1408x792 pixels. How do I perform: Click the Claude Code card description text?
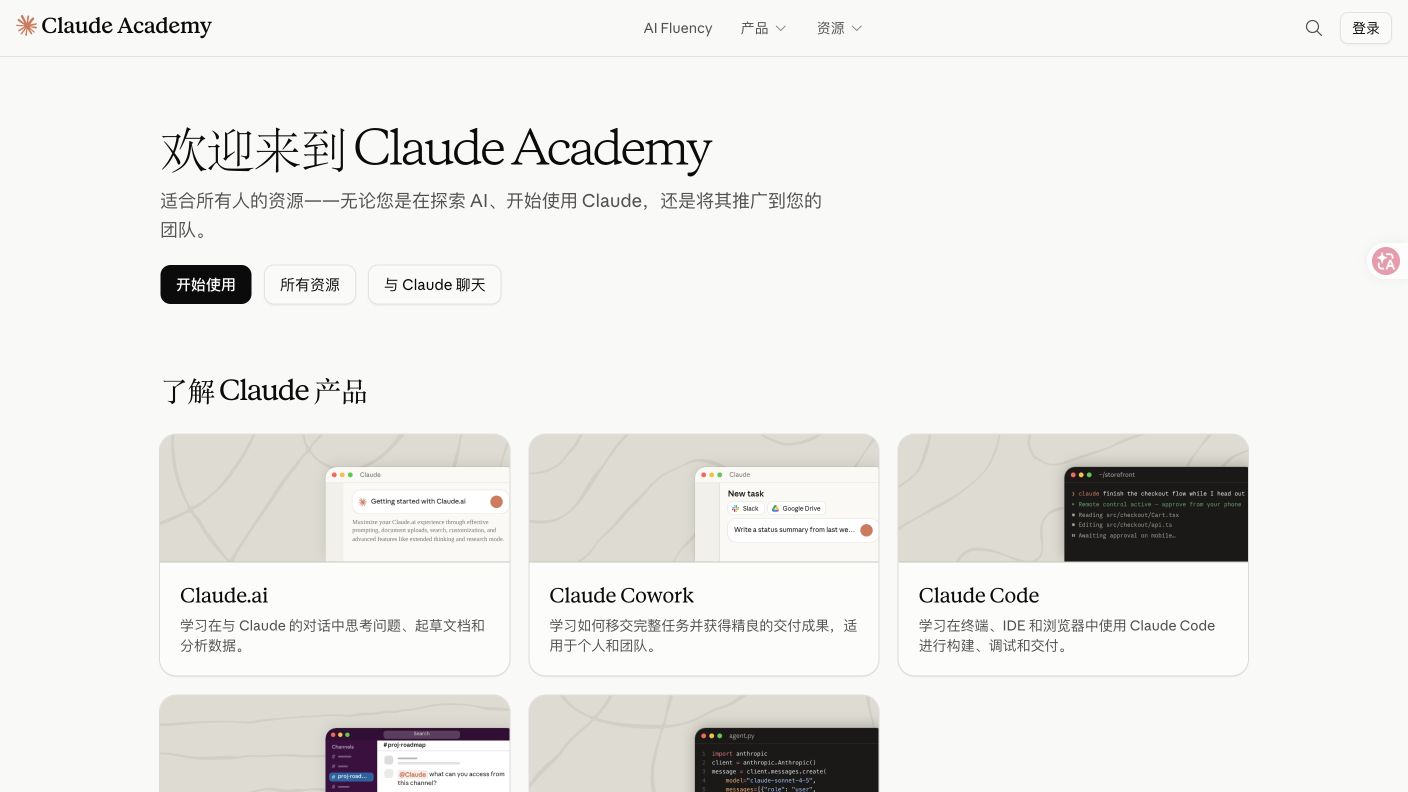[1067, 635]
